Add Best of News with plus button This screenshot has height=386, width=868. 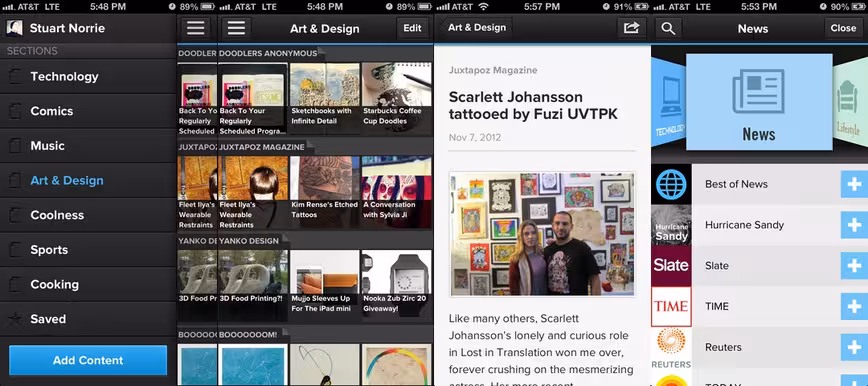[854, 184]
